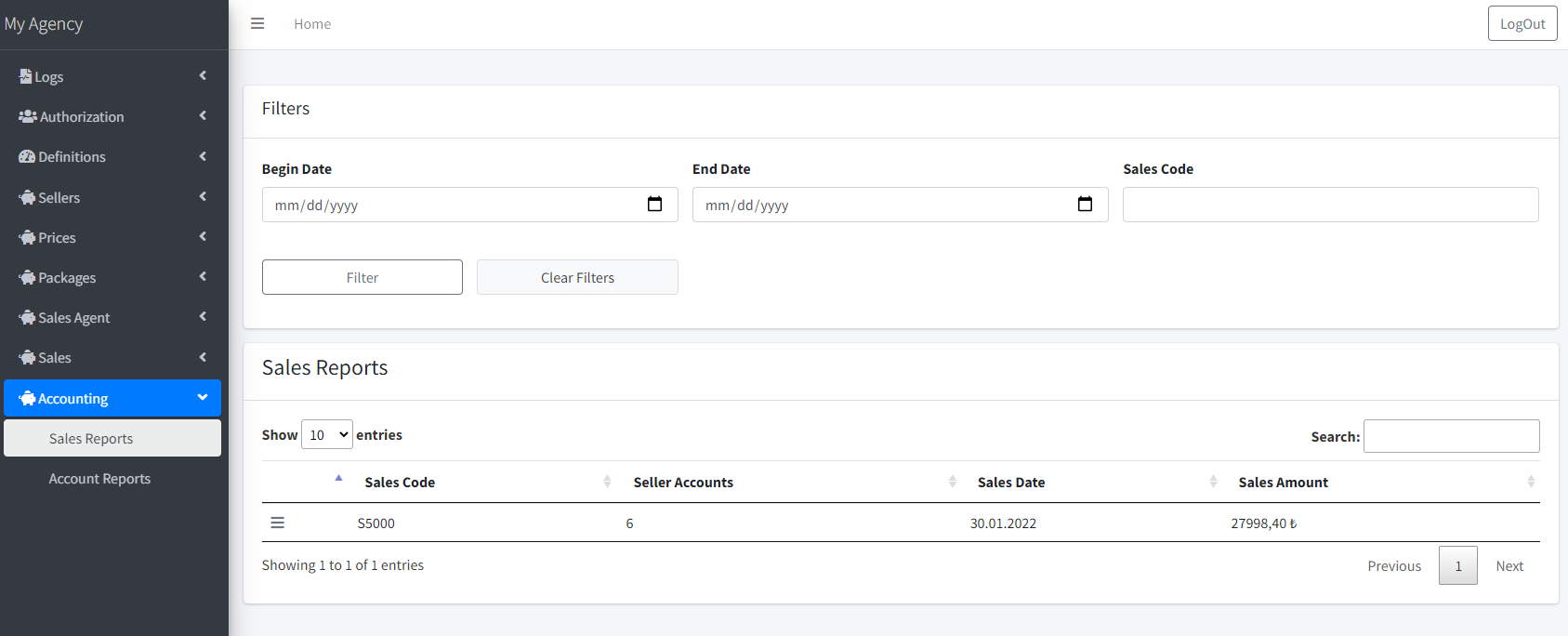Open the Begin Date calendar picker icon
Viewport: 1568px width, 636px height.
click(x=654, y=205)
